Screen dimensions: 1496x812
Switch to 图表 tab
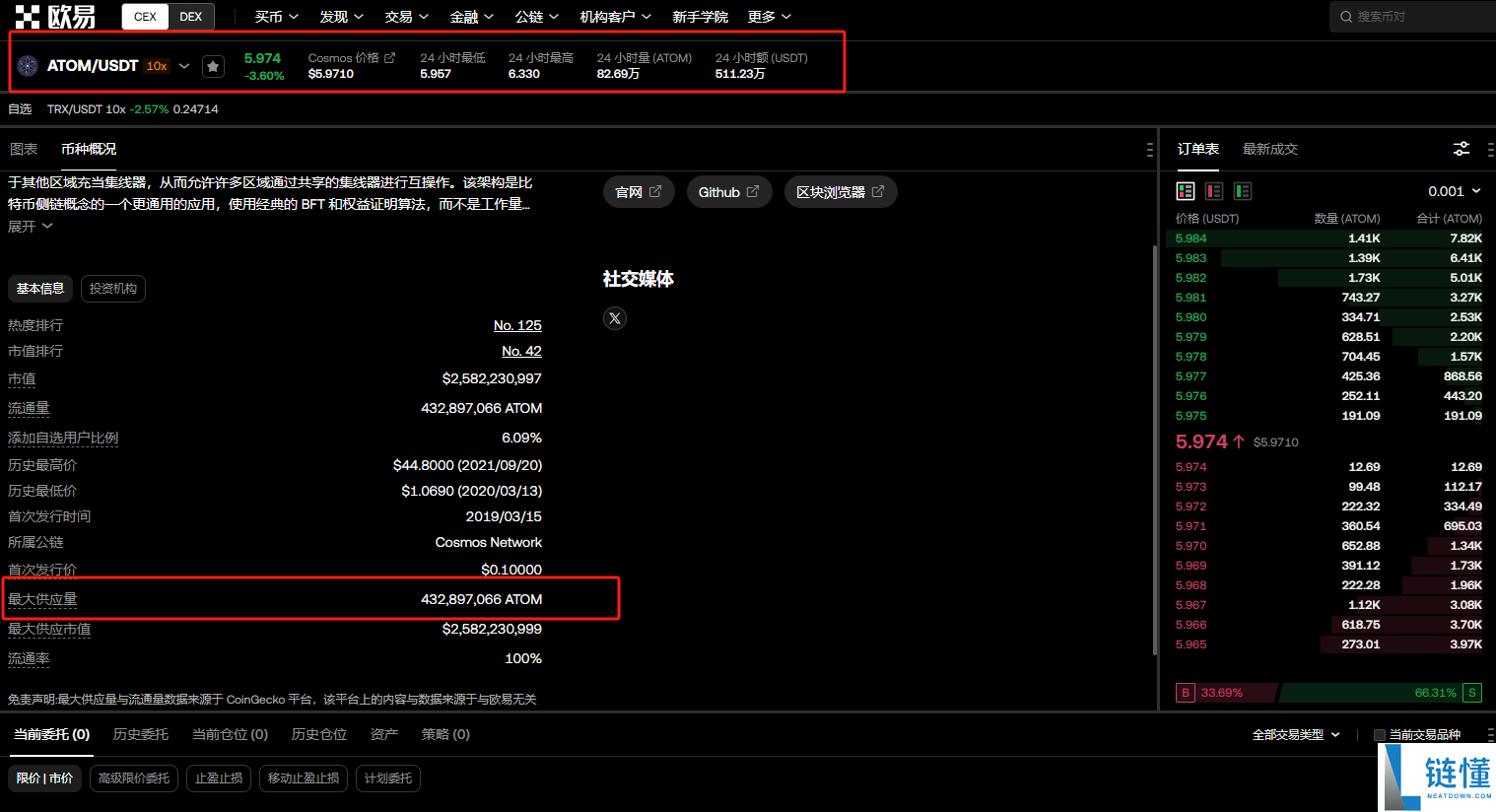pyautogui.click(x=24, y=149)
